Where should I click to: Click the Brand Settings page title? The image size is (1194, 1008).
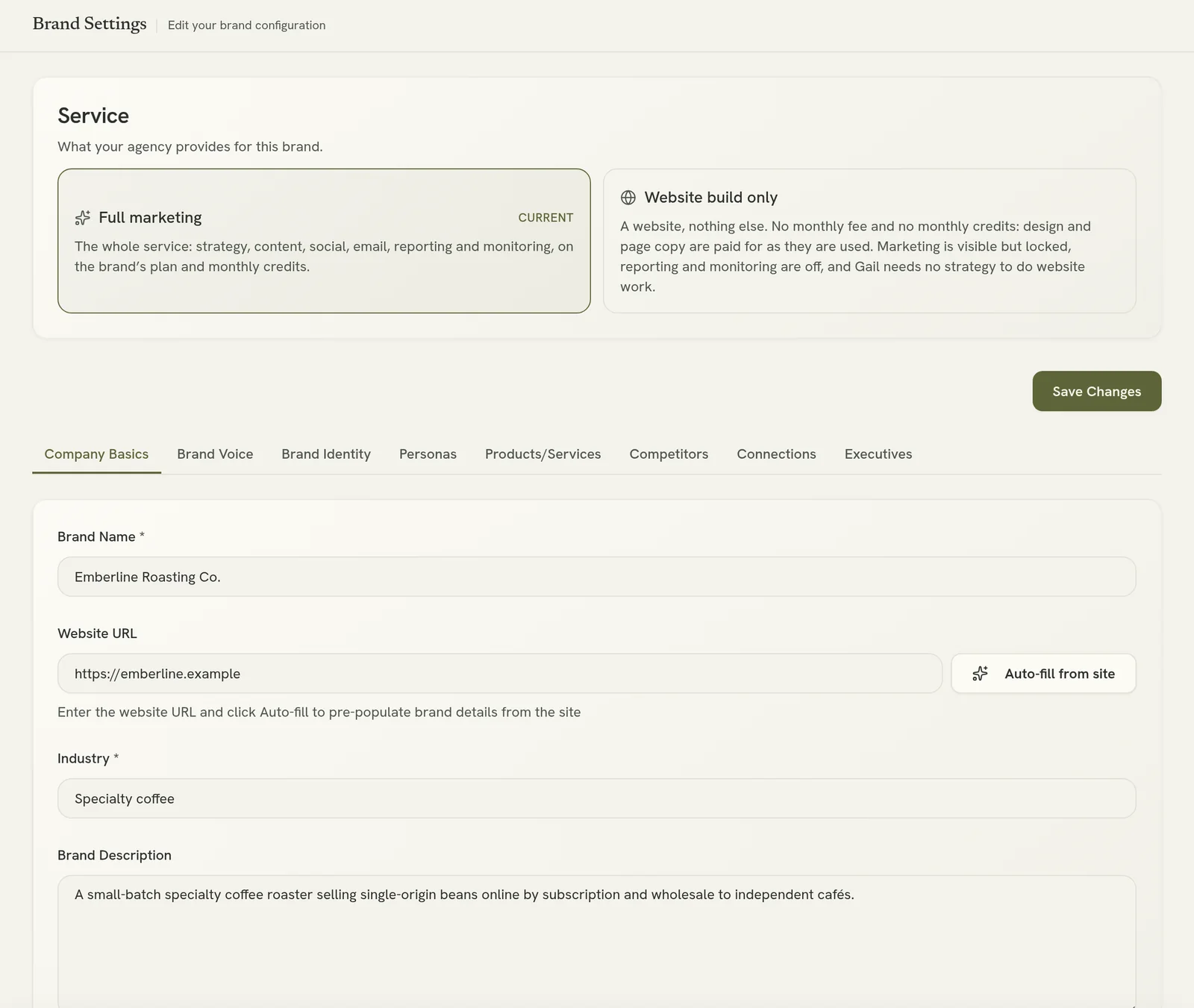(90, 24)
